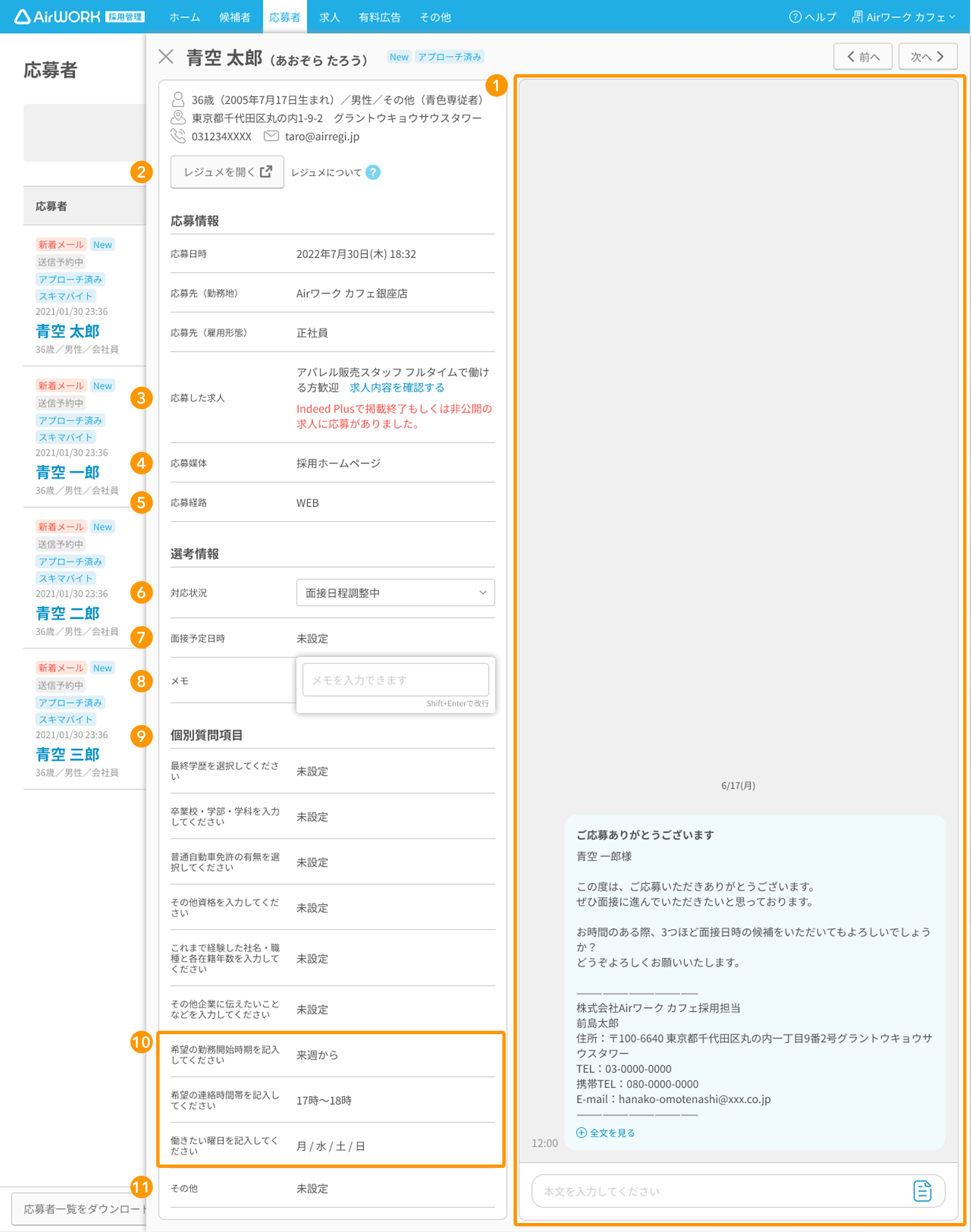Click the 次へ button
971x1232 pixels.
pyautogui.click(x=928, y=56)
